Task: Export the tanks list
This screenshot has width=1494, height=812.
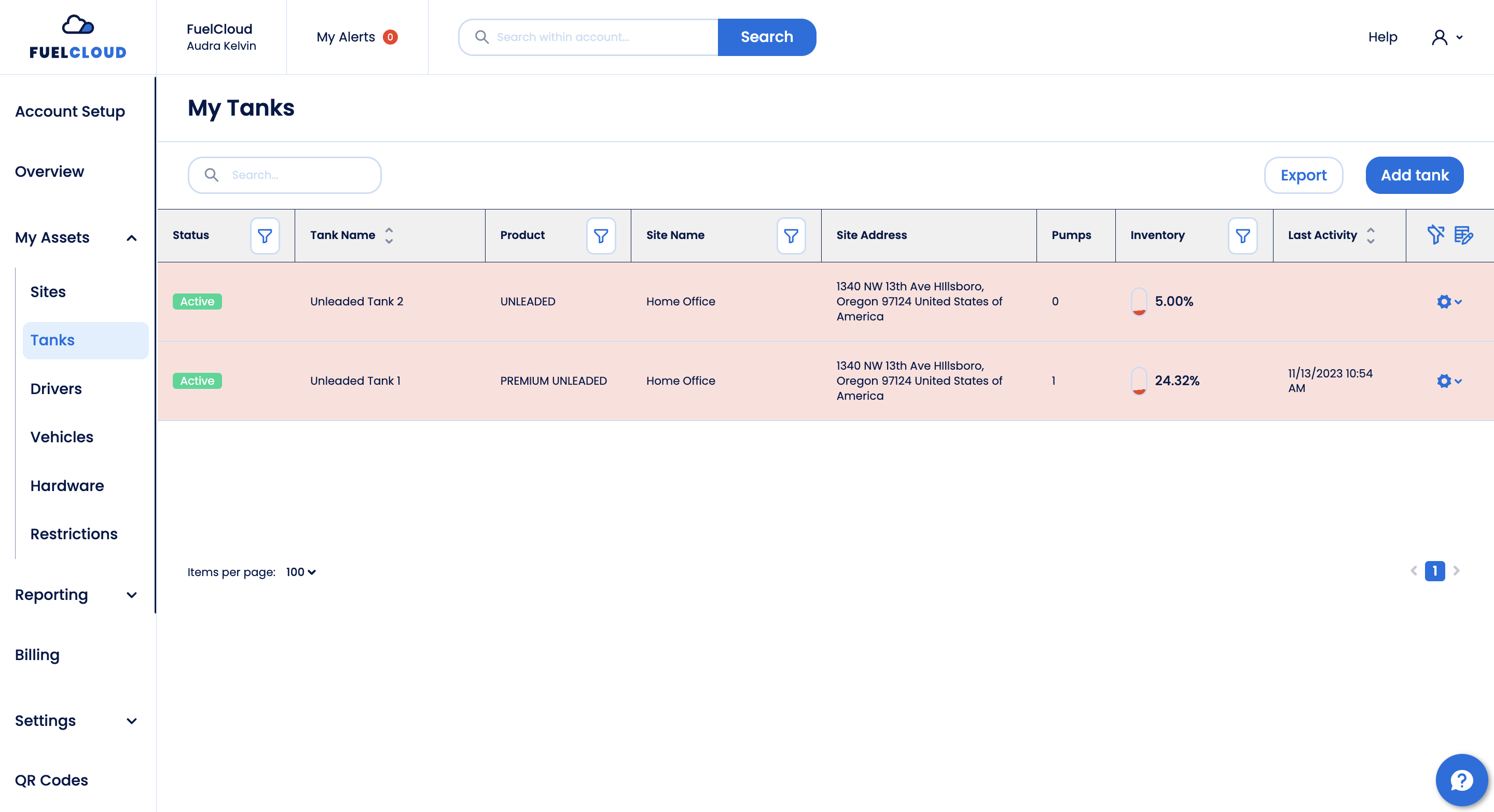Action: pyautogui.click(x=1303, y=175)
